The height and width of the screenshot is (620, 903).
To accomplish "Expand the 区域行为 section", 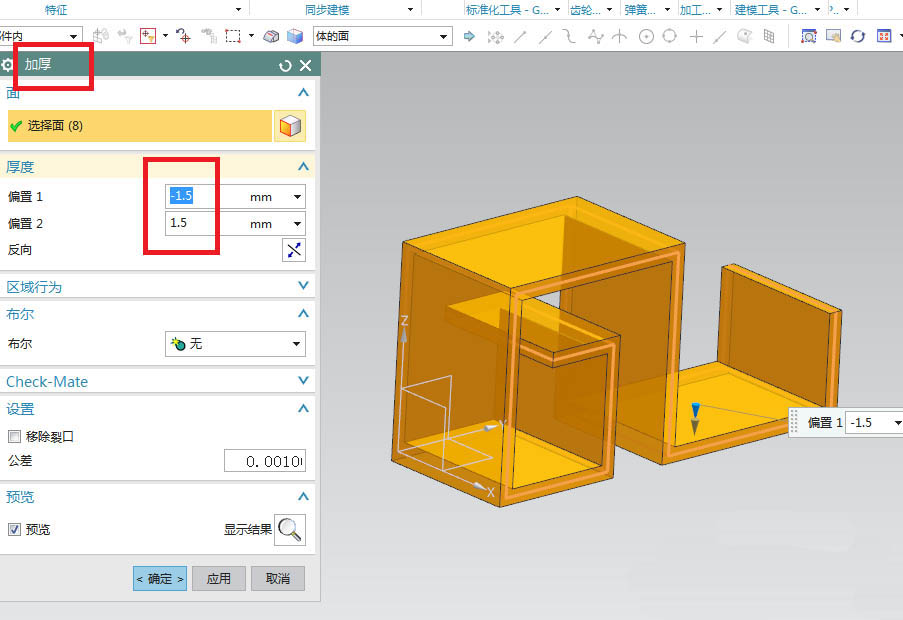I will pyautogui.click(x=303, y=286).
